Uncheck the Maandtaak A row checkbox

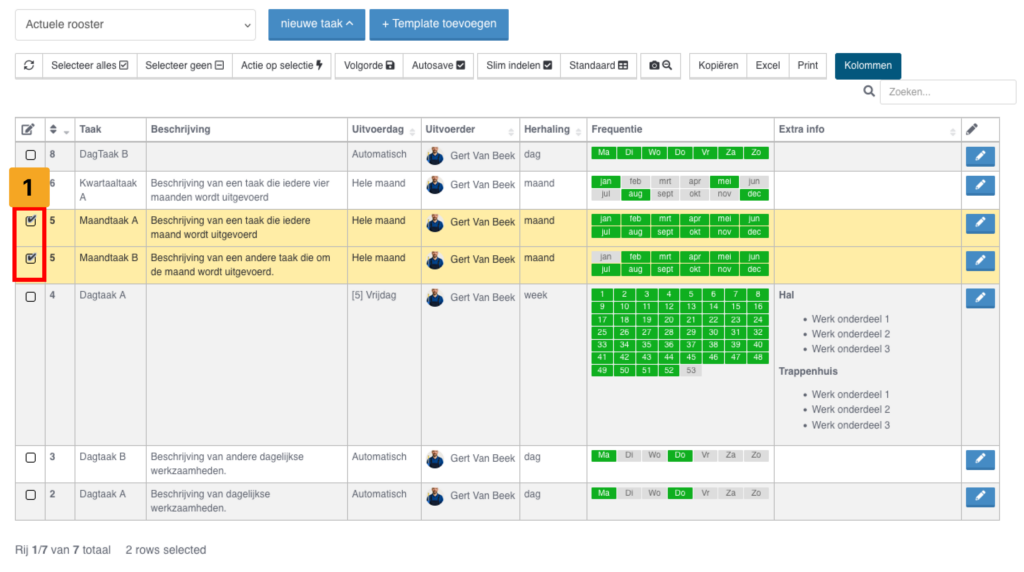pos(30,221)
